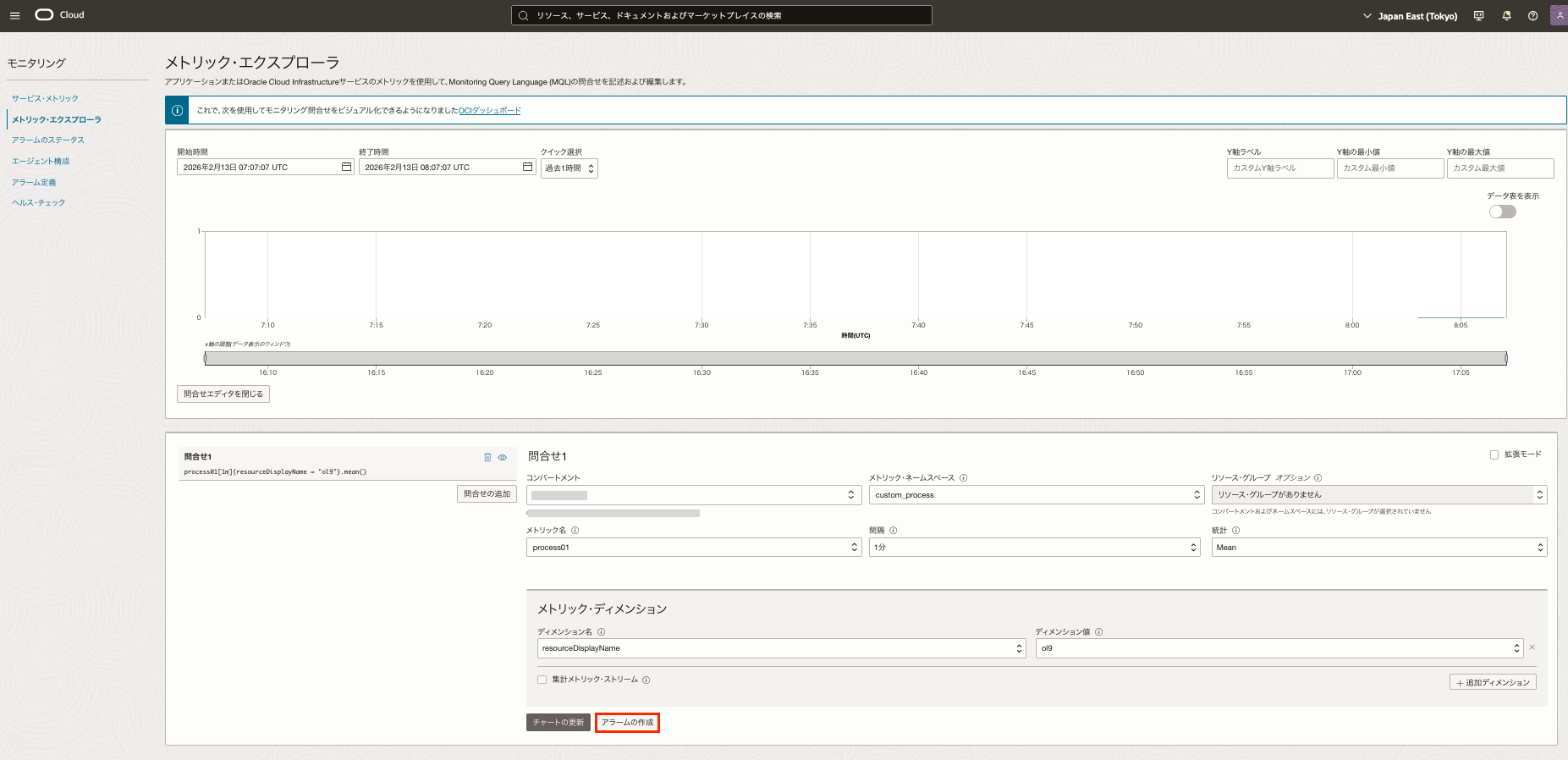Viewport: 1568px width, 760px height.
Task: Open the resourceDisplayName dimension dropdown
Action: coord(782,648)
